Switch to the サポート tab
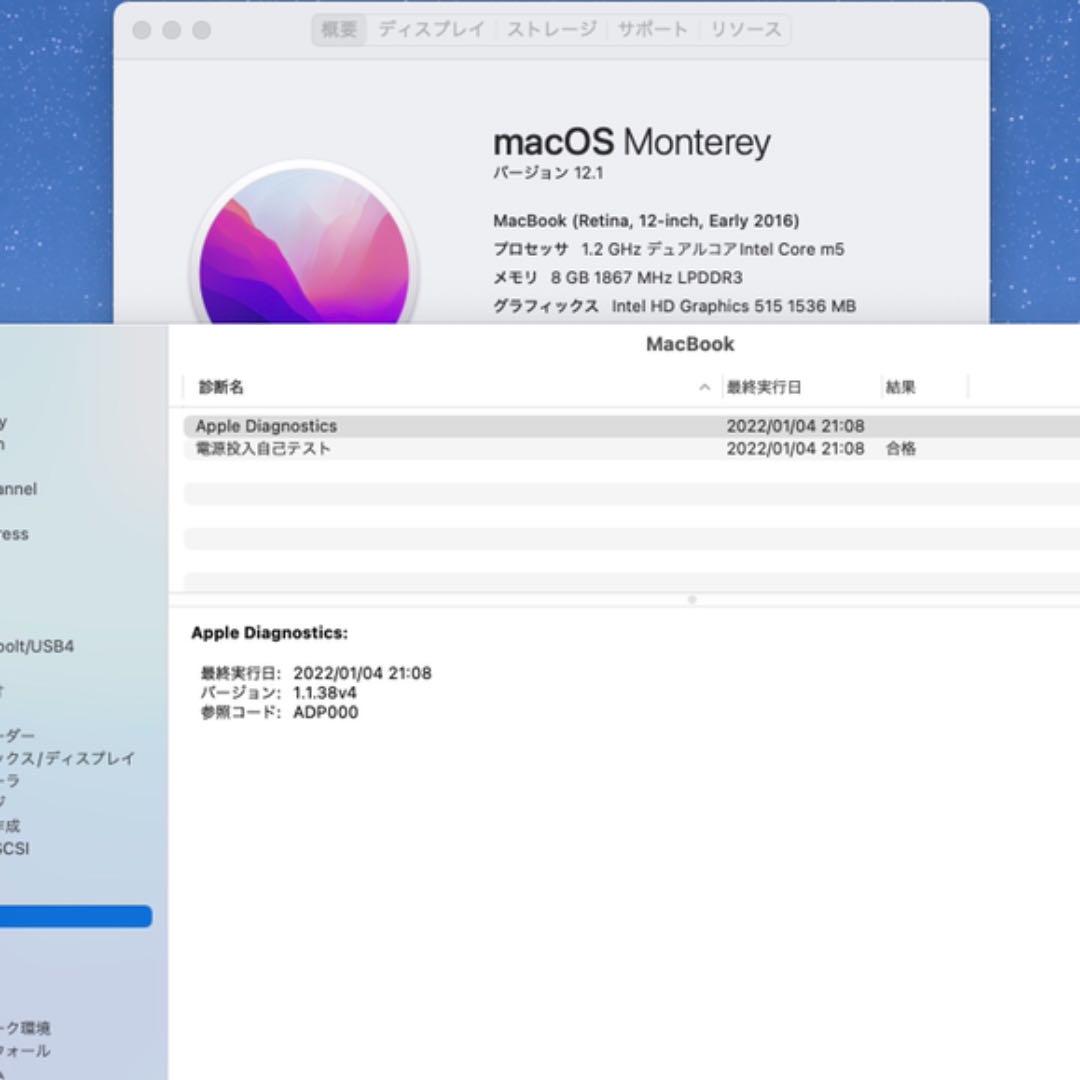 [652, 30]
